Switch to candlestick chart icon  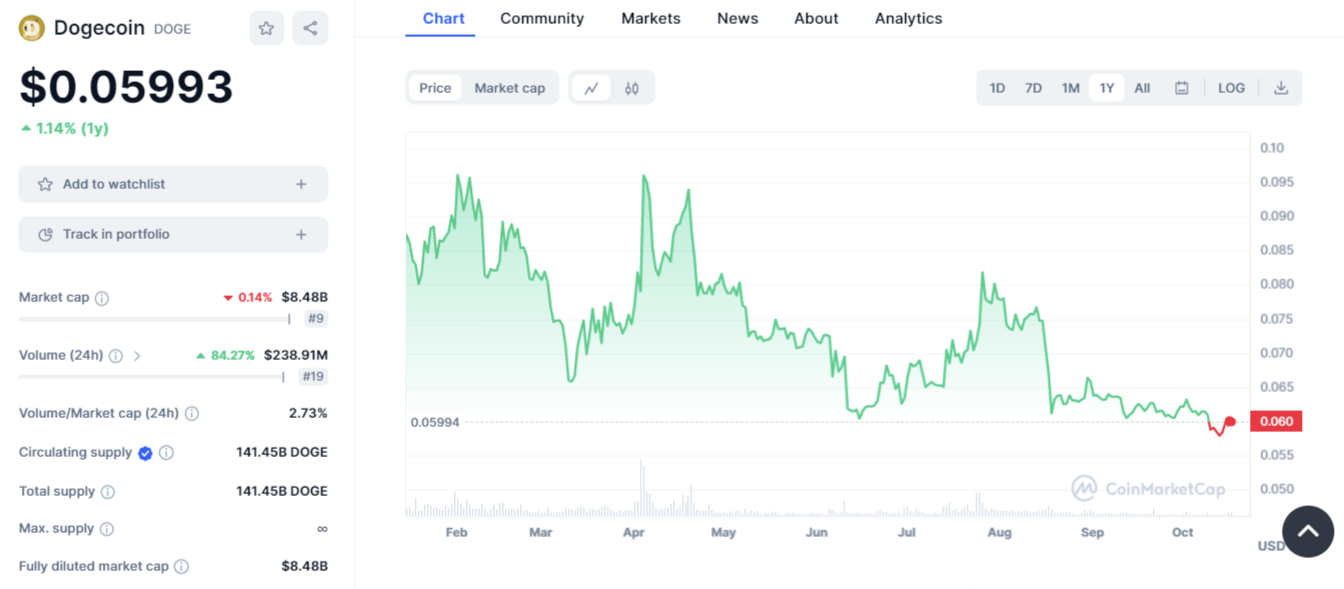click(632, 88)
